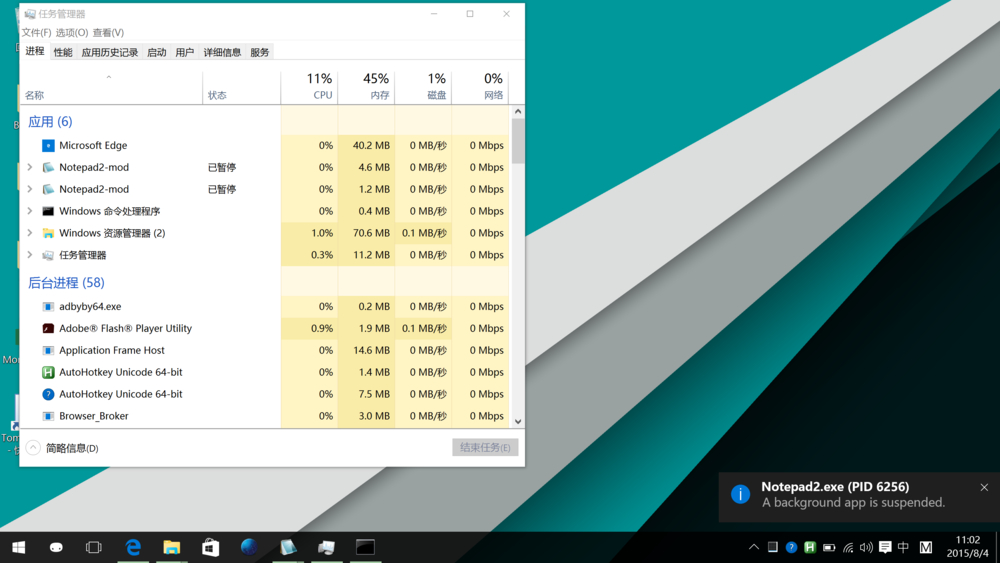
Task: Switch to Task Manager taskbar icon
Action: [327, 547]
